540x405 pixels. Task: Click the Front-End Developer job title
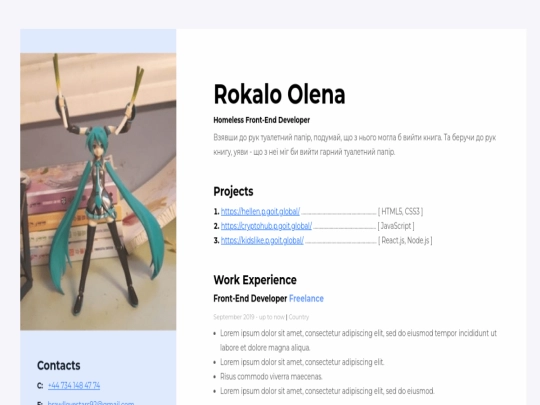tap(250, 299)
